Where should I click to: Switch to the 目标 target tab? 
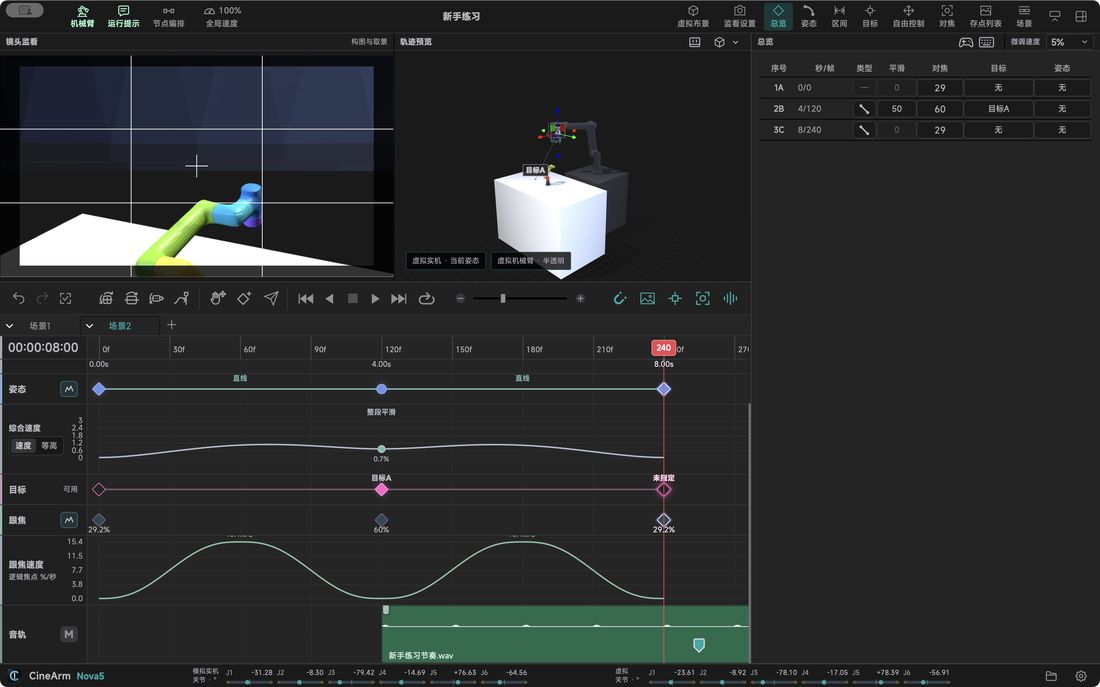click(870, 16)
